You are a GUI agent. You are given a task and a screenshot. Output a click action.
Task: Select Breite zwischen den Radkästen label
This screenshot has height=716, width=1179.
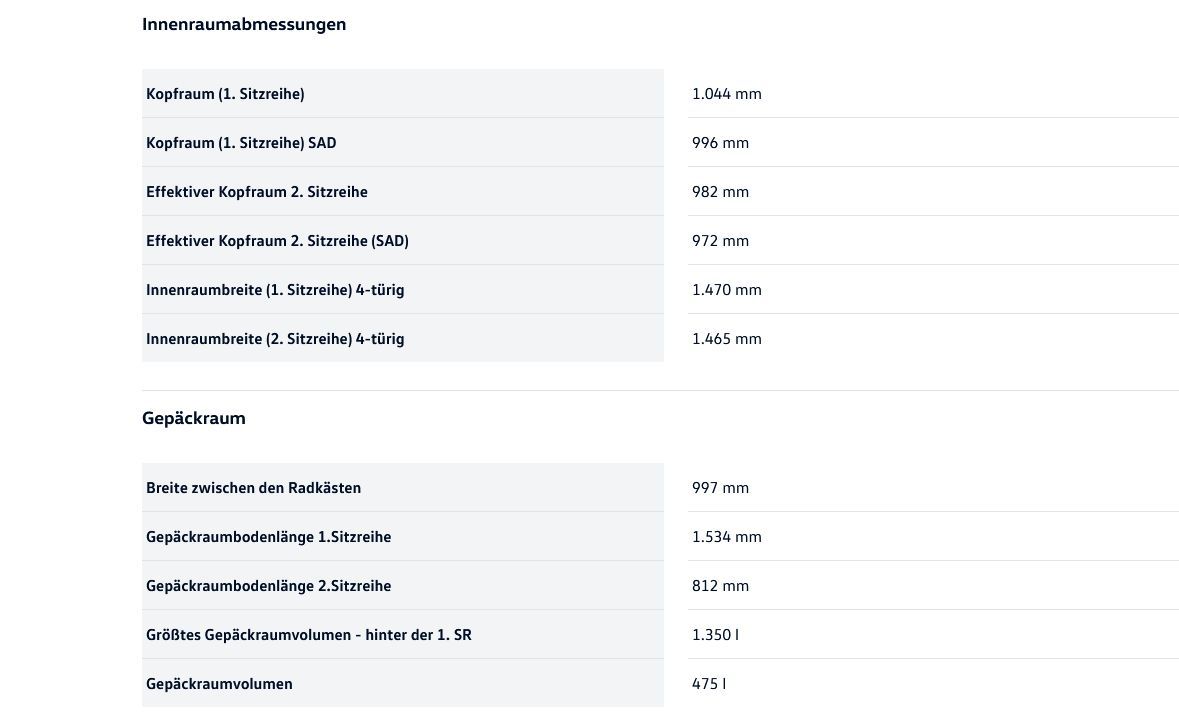coord(253,488)
